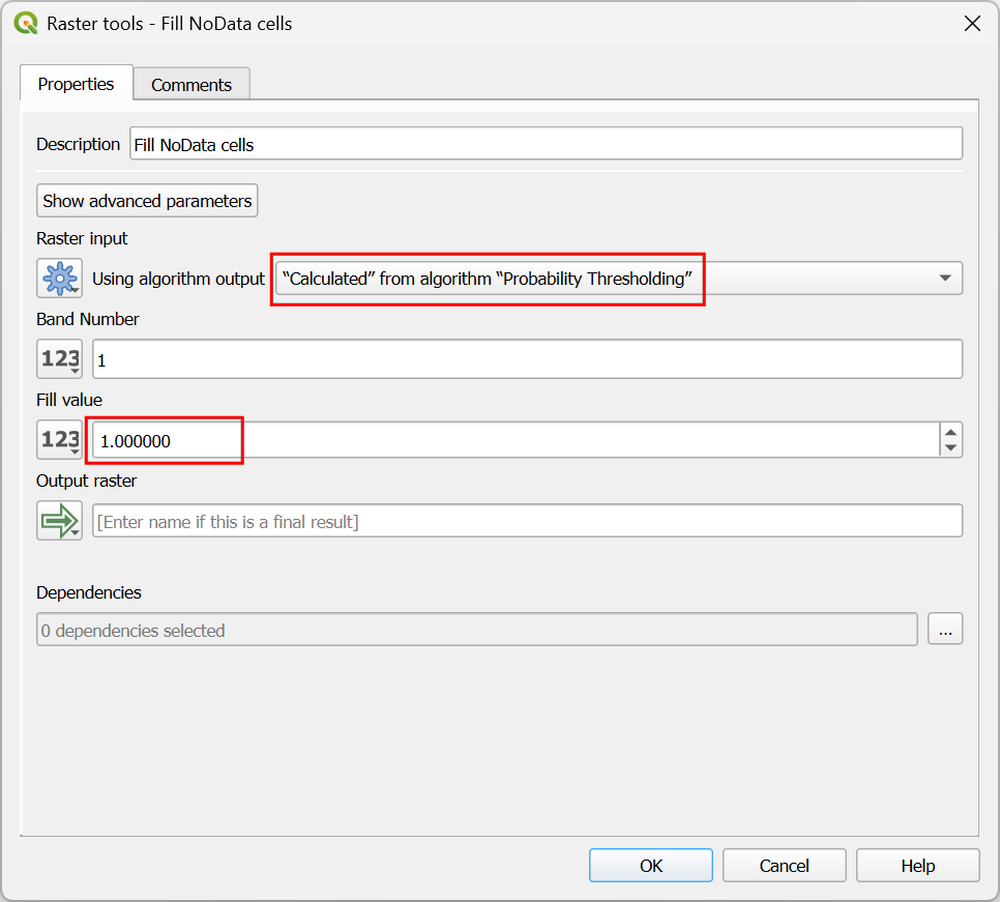Open the Raster input algorithm output dropdown
The image size is (1000, 902).
pos(619,278)
